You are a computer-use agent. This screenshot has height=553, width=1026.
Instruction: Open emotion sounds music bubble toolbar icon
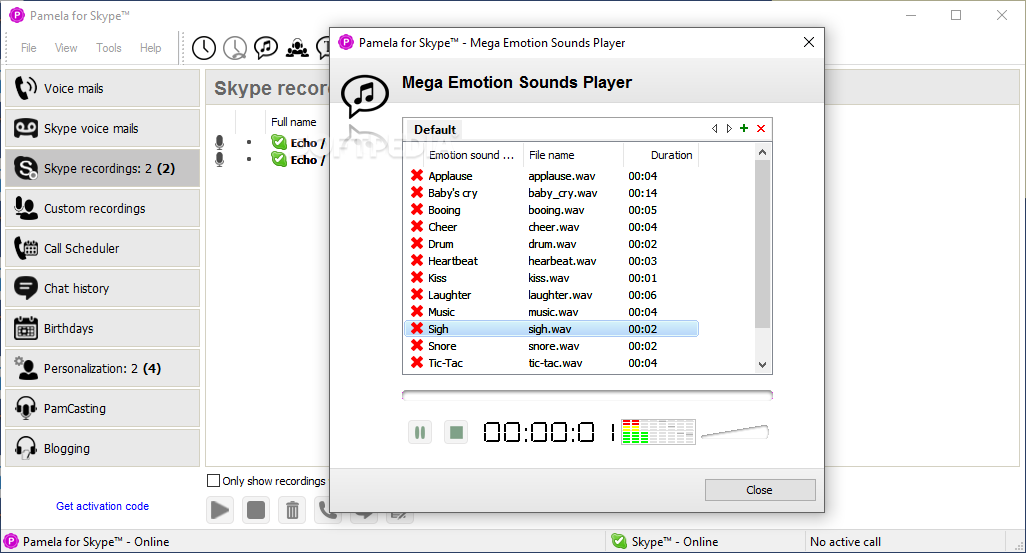[x=266, y=47]
